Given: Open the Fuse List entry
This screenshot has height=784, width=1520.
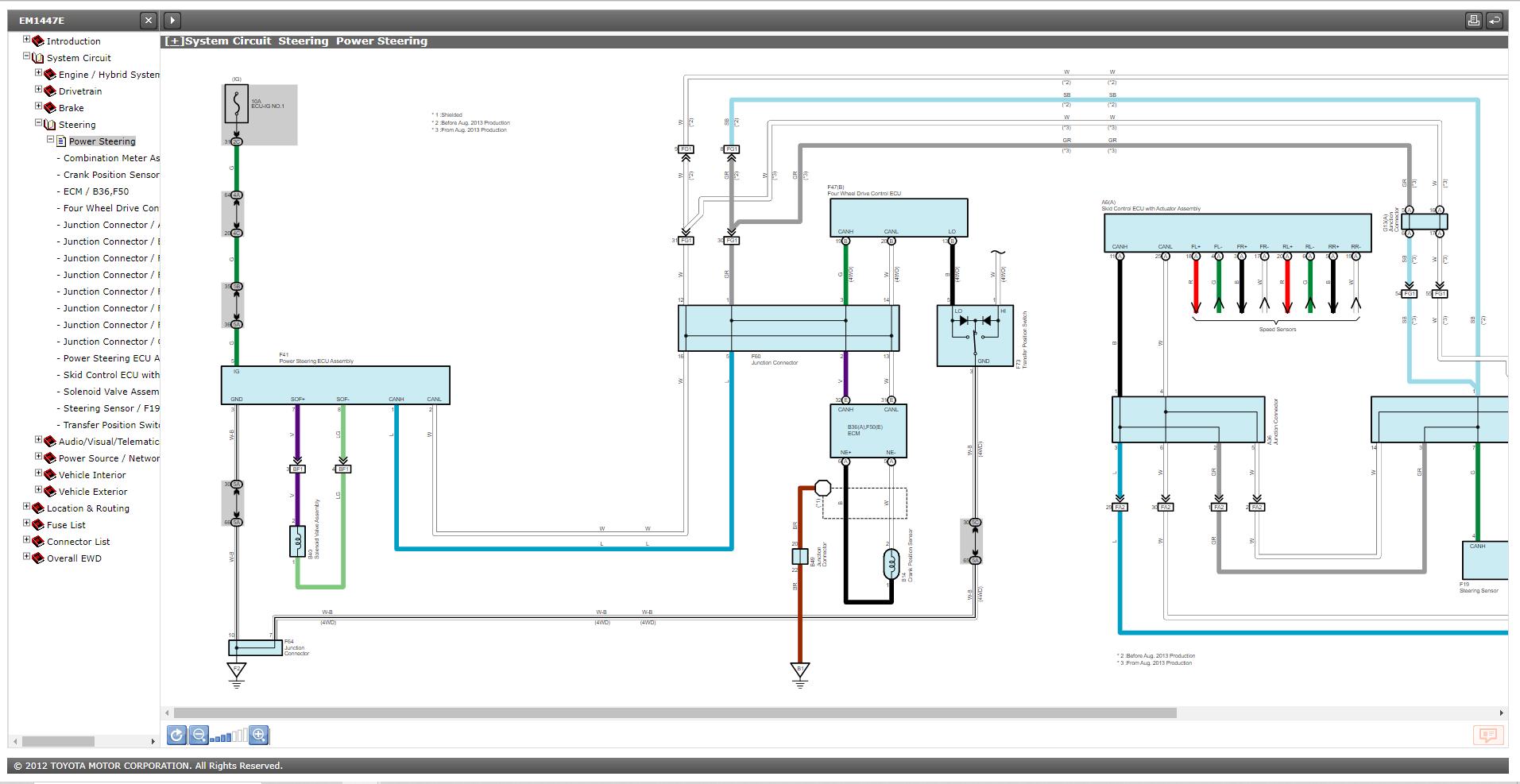Looking at the screenshot, I should coord(66,525).
